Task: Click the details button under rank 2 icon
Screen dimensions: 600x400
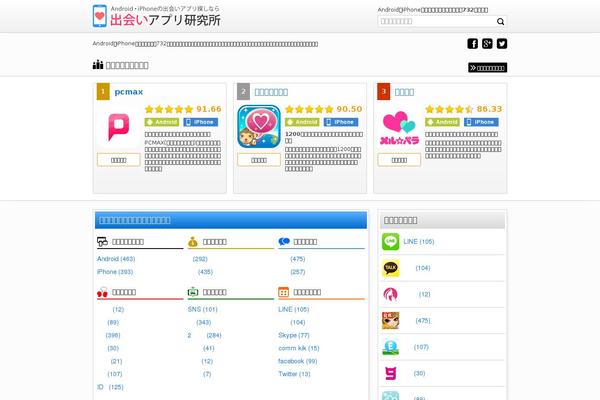Action: pos(259,160)
